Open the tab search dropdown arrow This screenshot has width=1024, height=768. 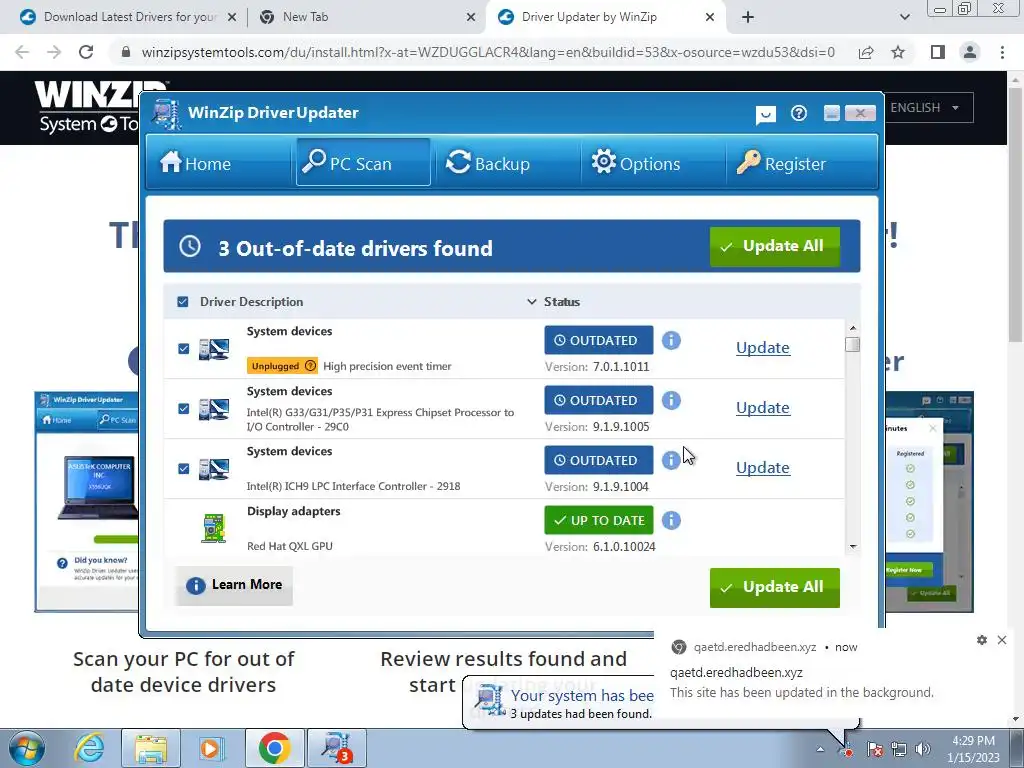(904, 17)
